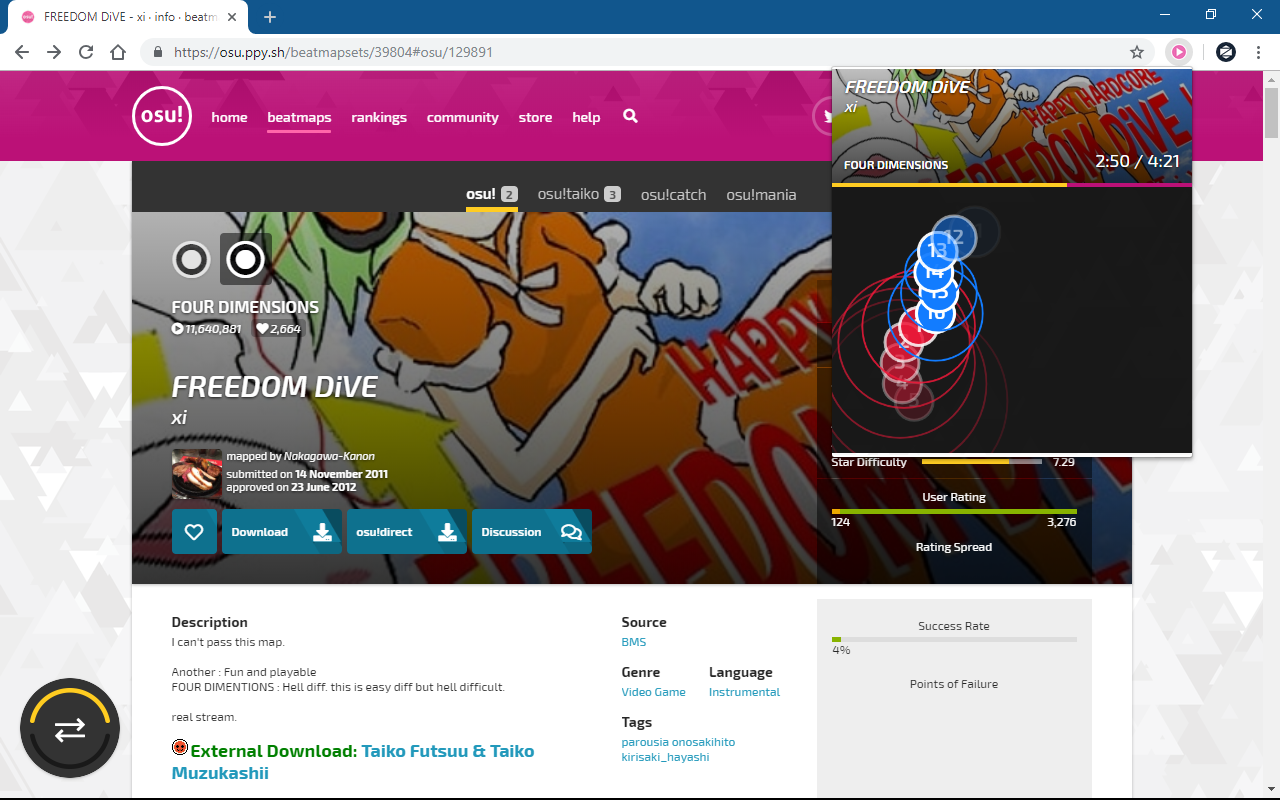
Task: Open the Taiko Futsuu & Taiko Muzukashii link
Action: pyautogui.click(x=353, y=762)
